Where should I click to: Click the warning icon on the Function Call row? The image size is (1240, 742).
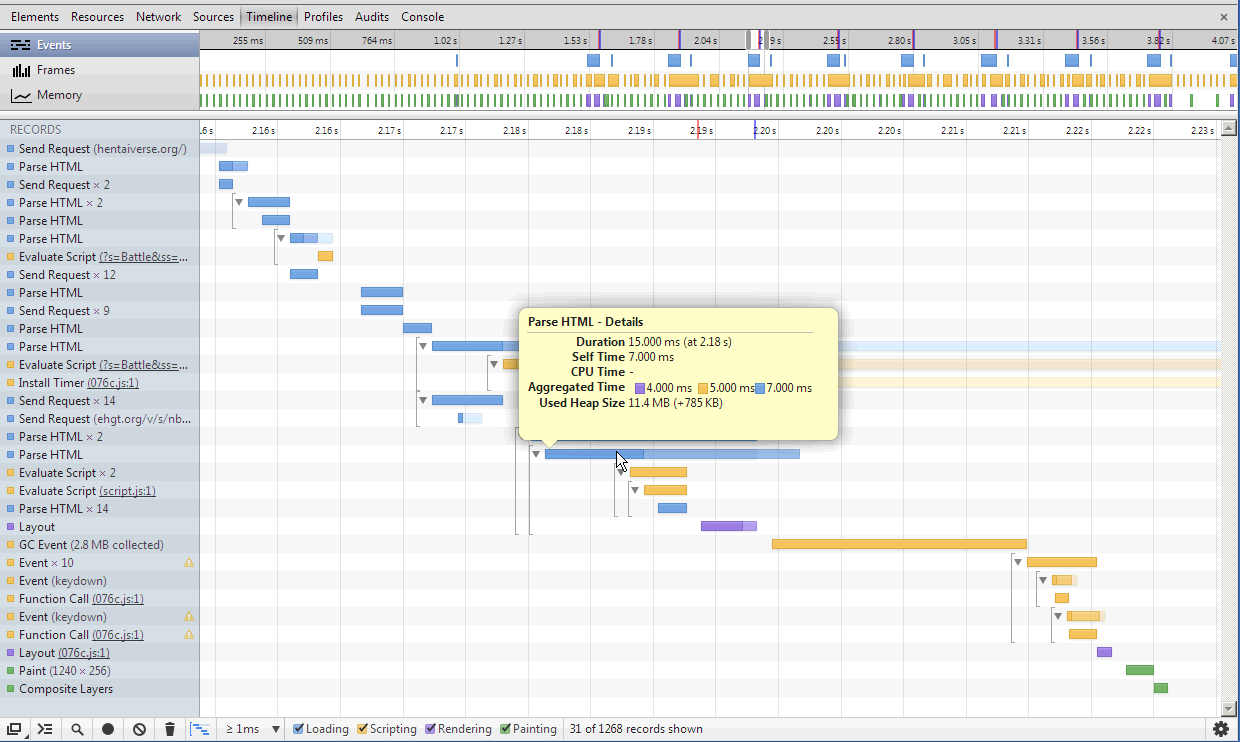(189, 635)
